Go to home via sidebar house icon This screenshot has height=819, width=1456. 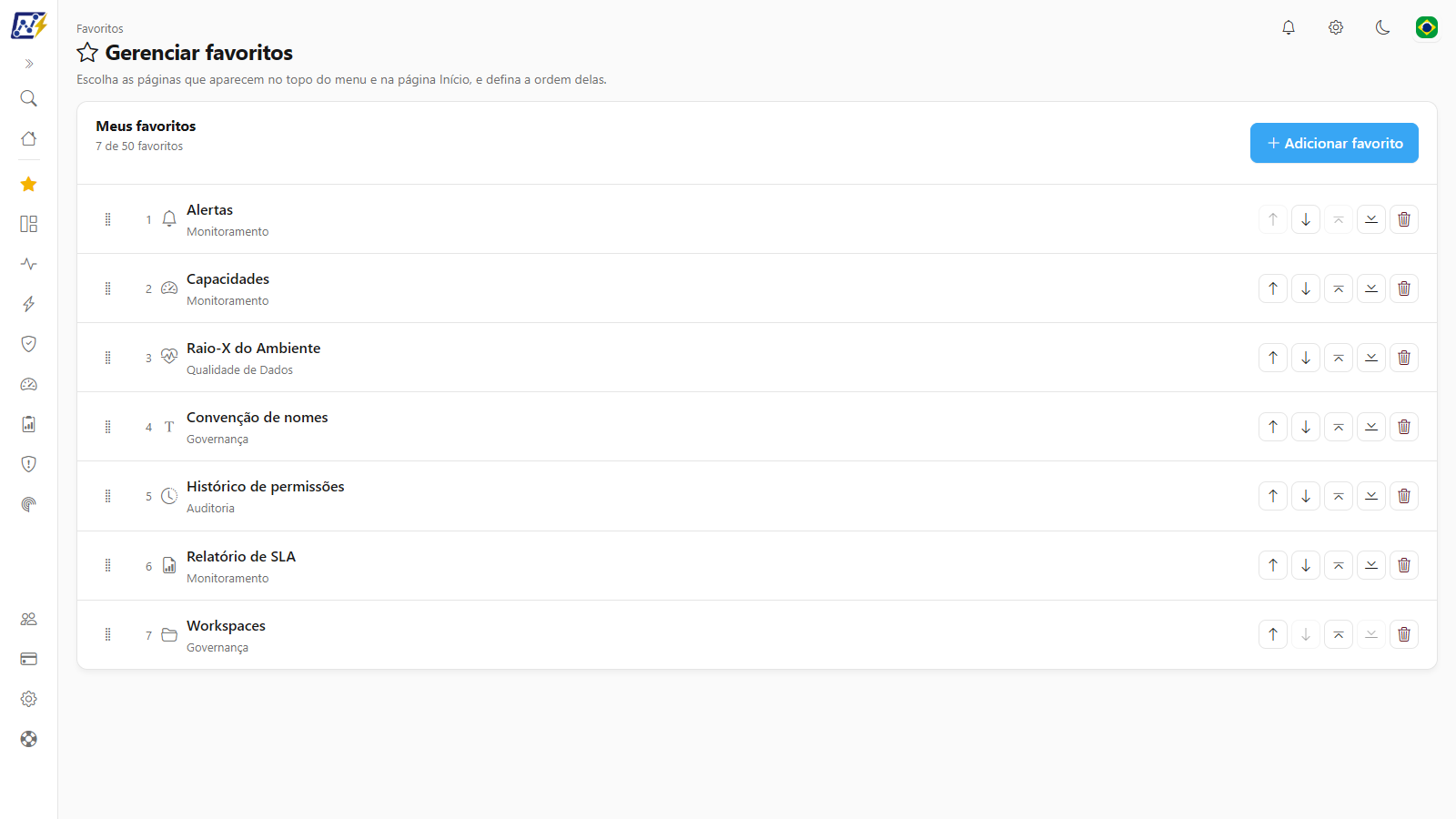coord(29,138)
